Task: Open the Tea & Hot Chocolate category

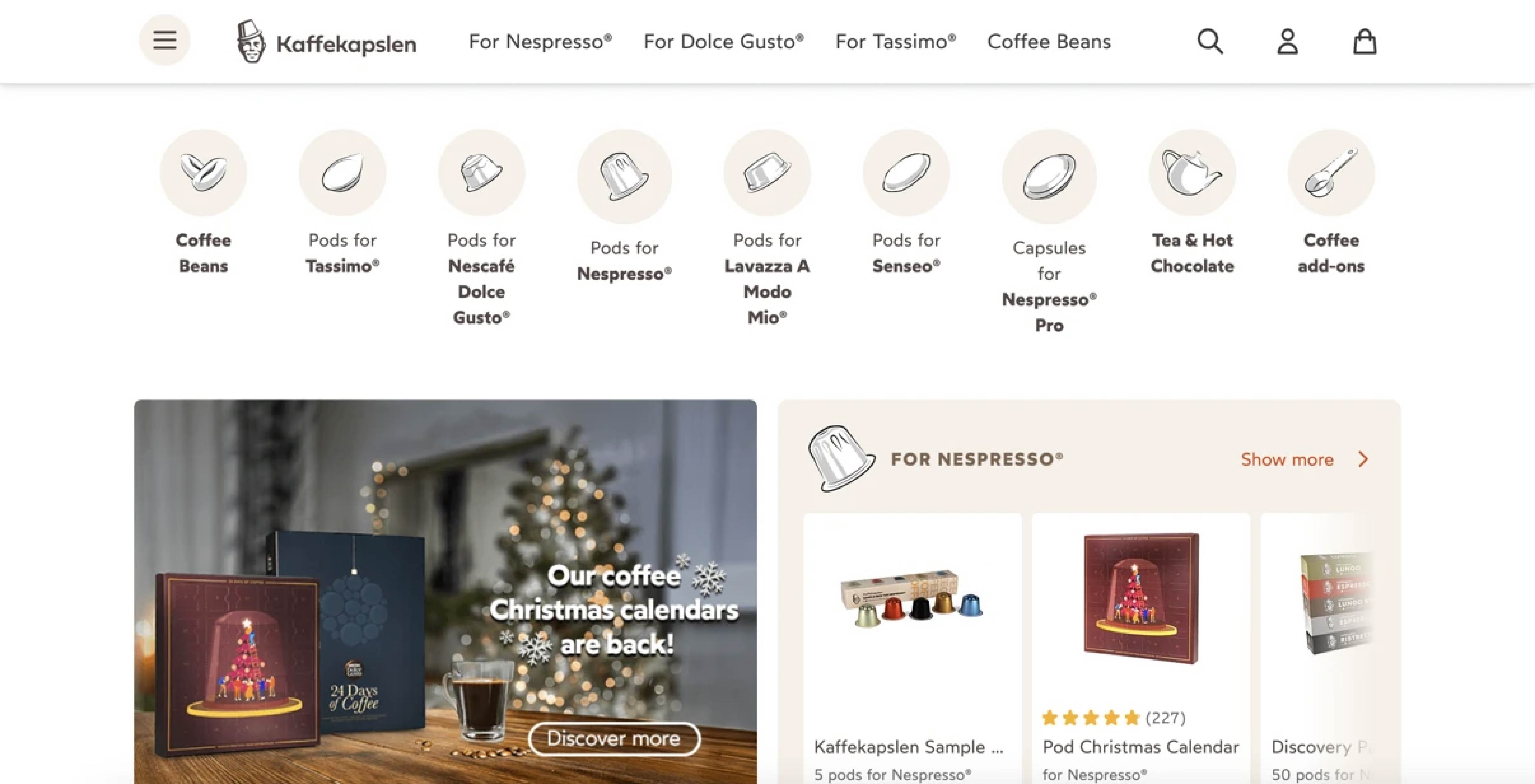Action: point(1192,173)
